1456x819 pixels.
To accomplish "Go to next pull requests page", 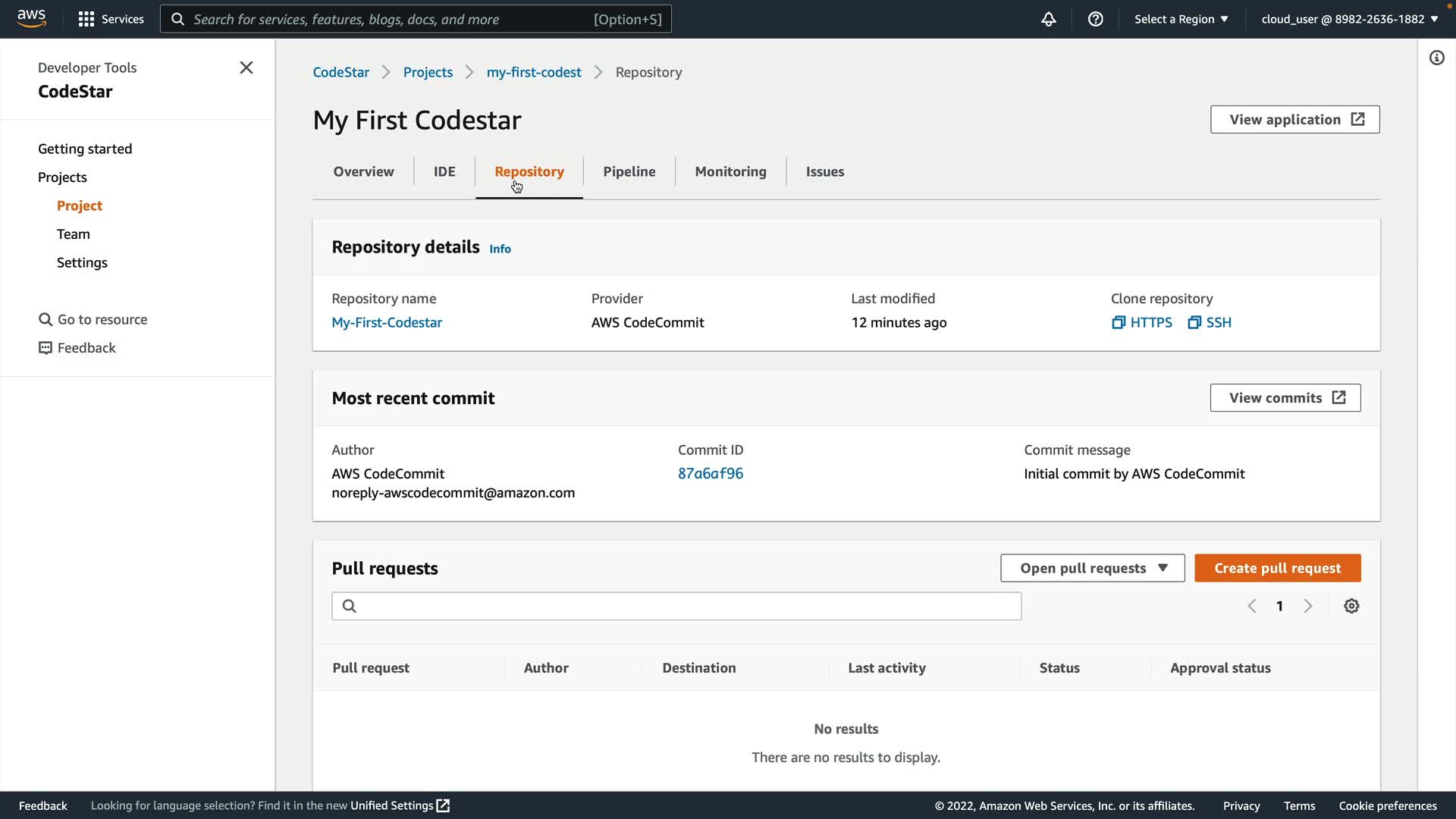I will [1308, 606].
